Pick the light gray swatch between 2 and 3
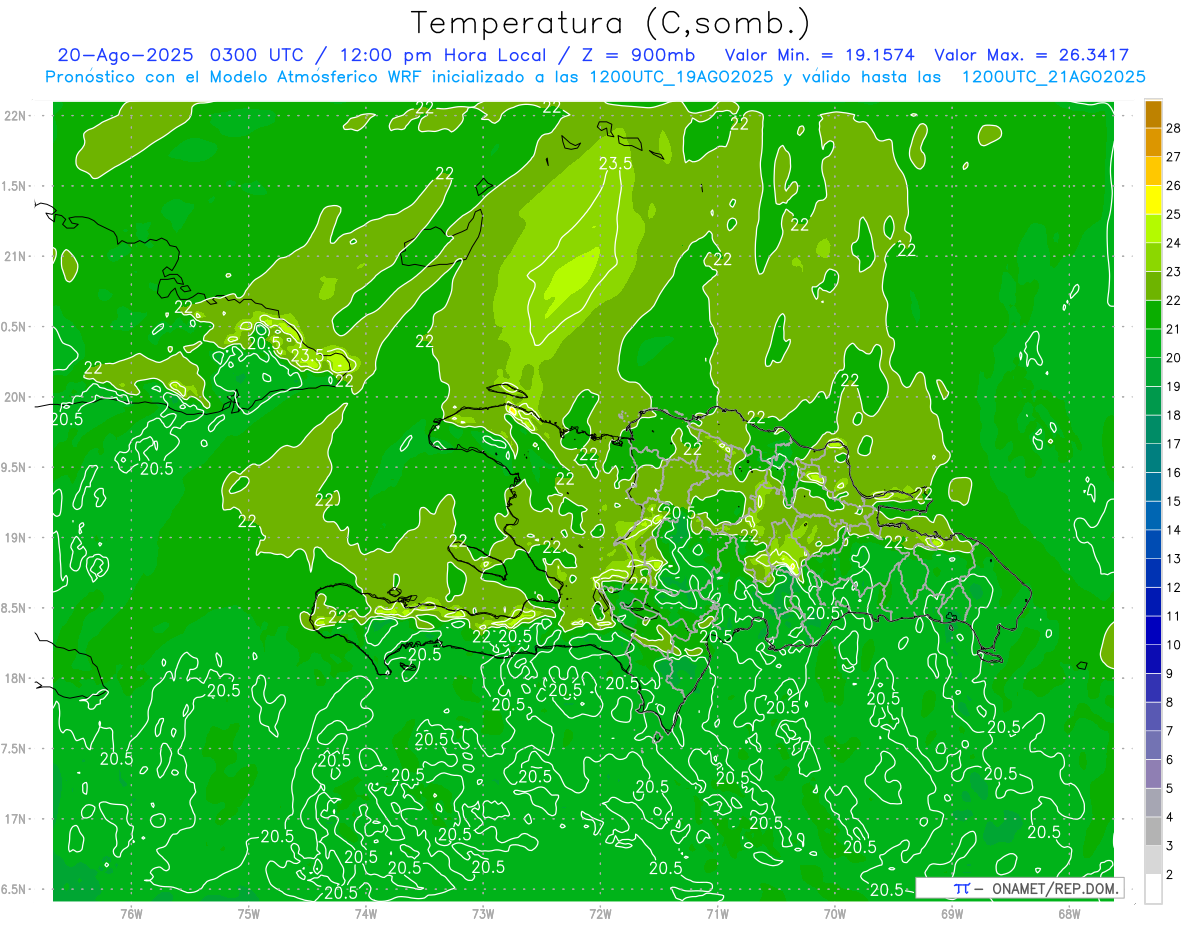This screenshot has height=927, width=1200. (x=1153, y=860)
